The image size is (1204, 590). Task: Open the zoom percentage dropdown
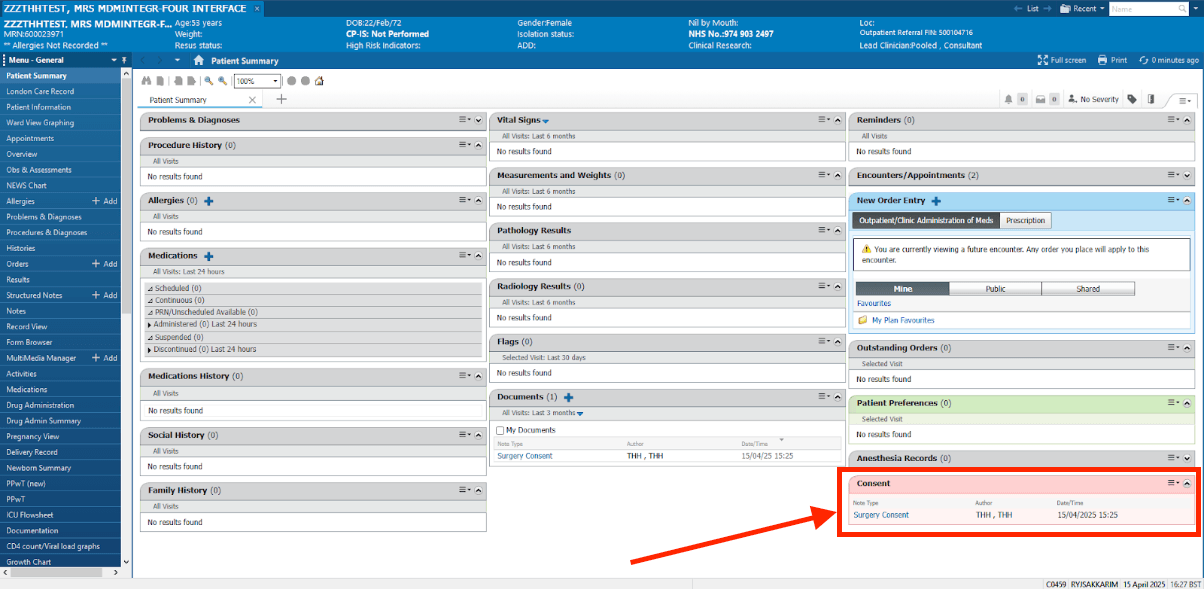pyautogui.click(x=275, y=81)
